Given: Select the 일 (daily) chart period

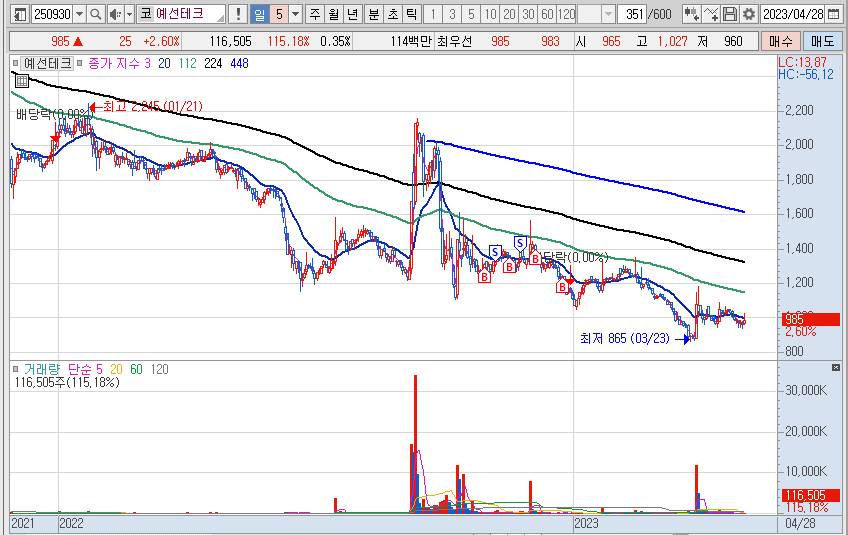Looking at the screenshot, I should pos(260,14).
